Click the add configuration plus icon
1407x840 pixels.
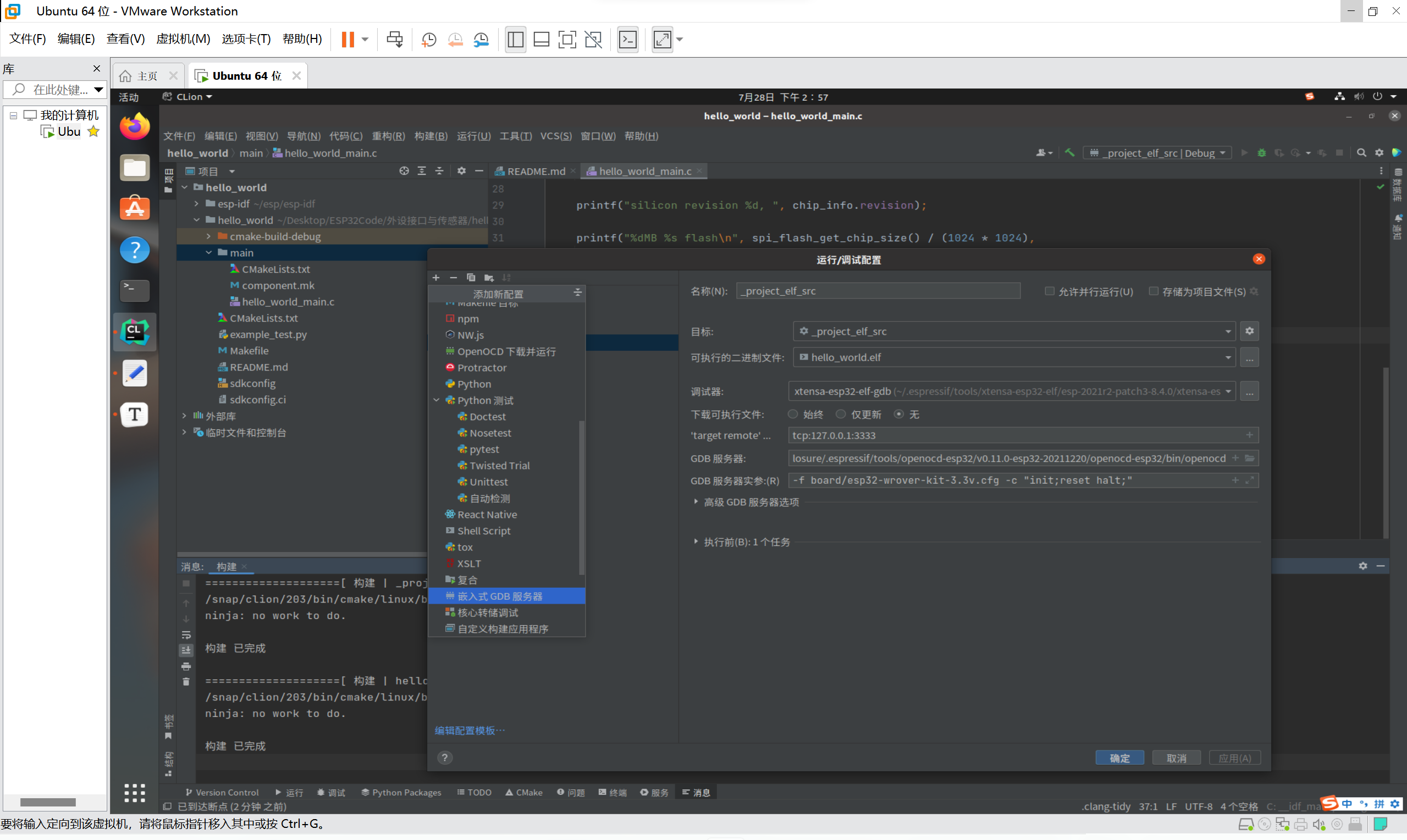[436, 277]
